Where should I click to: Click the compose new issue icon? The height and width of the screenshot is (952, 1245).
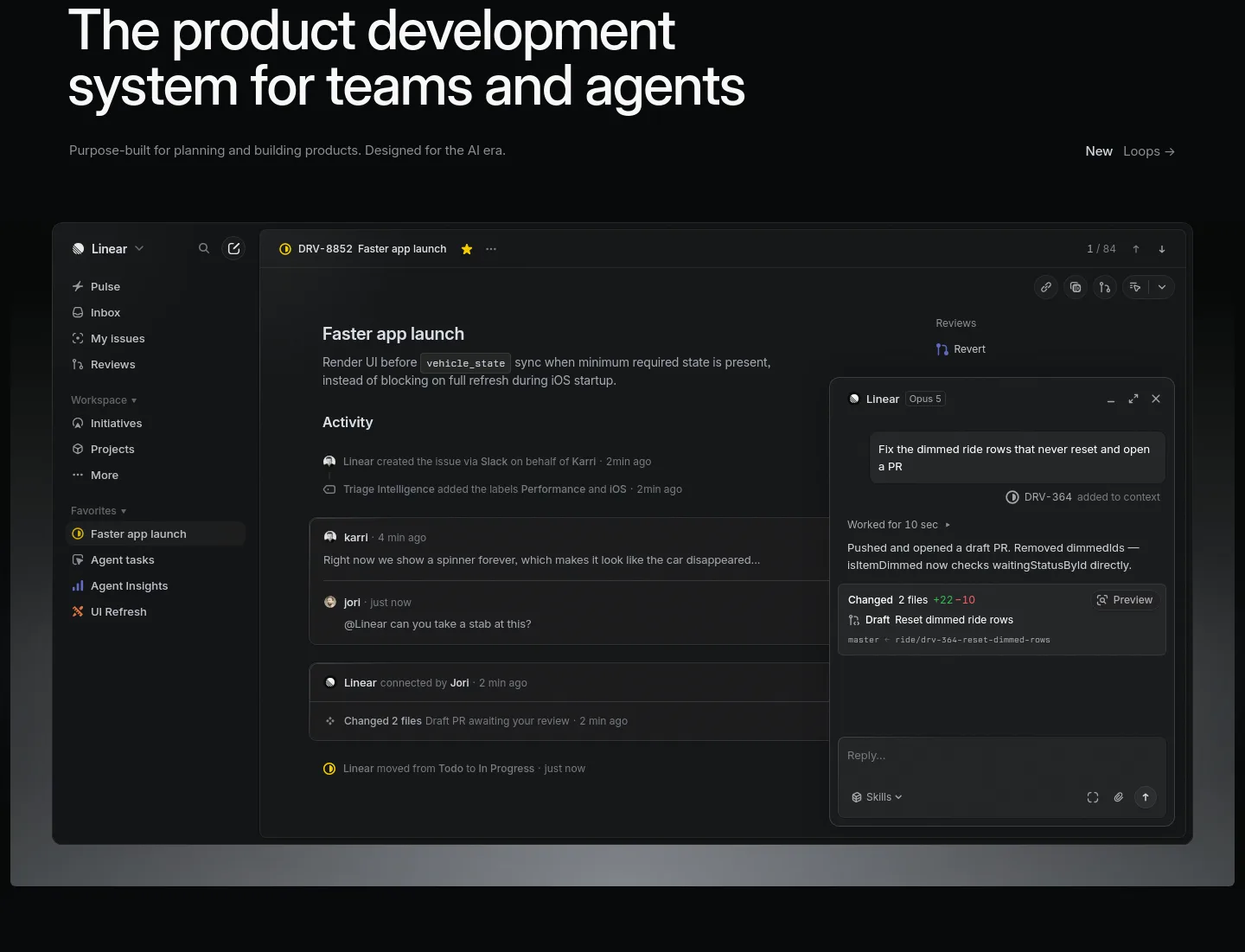pos(233,249)
